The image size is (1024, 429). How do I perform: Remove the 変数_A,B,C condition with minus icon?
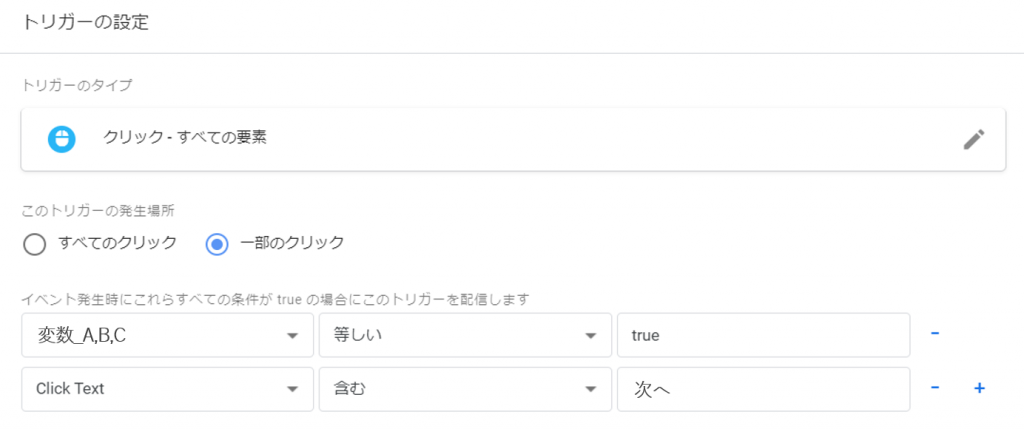[935, 334]
